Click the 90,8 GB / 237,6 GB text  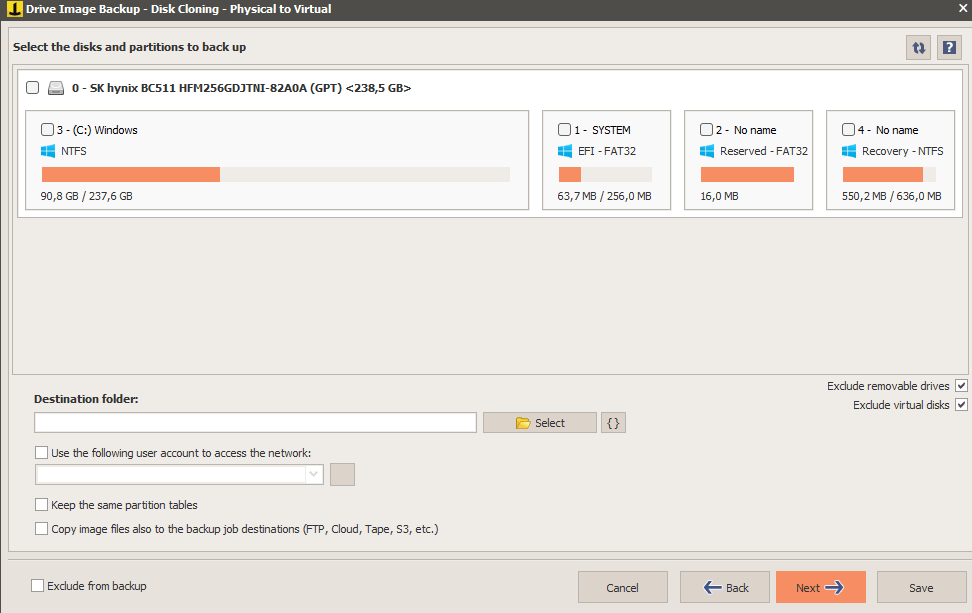(87, 196)
